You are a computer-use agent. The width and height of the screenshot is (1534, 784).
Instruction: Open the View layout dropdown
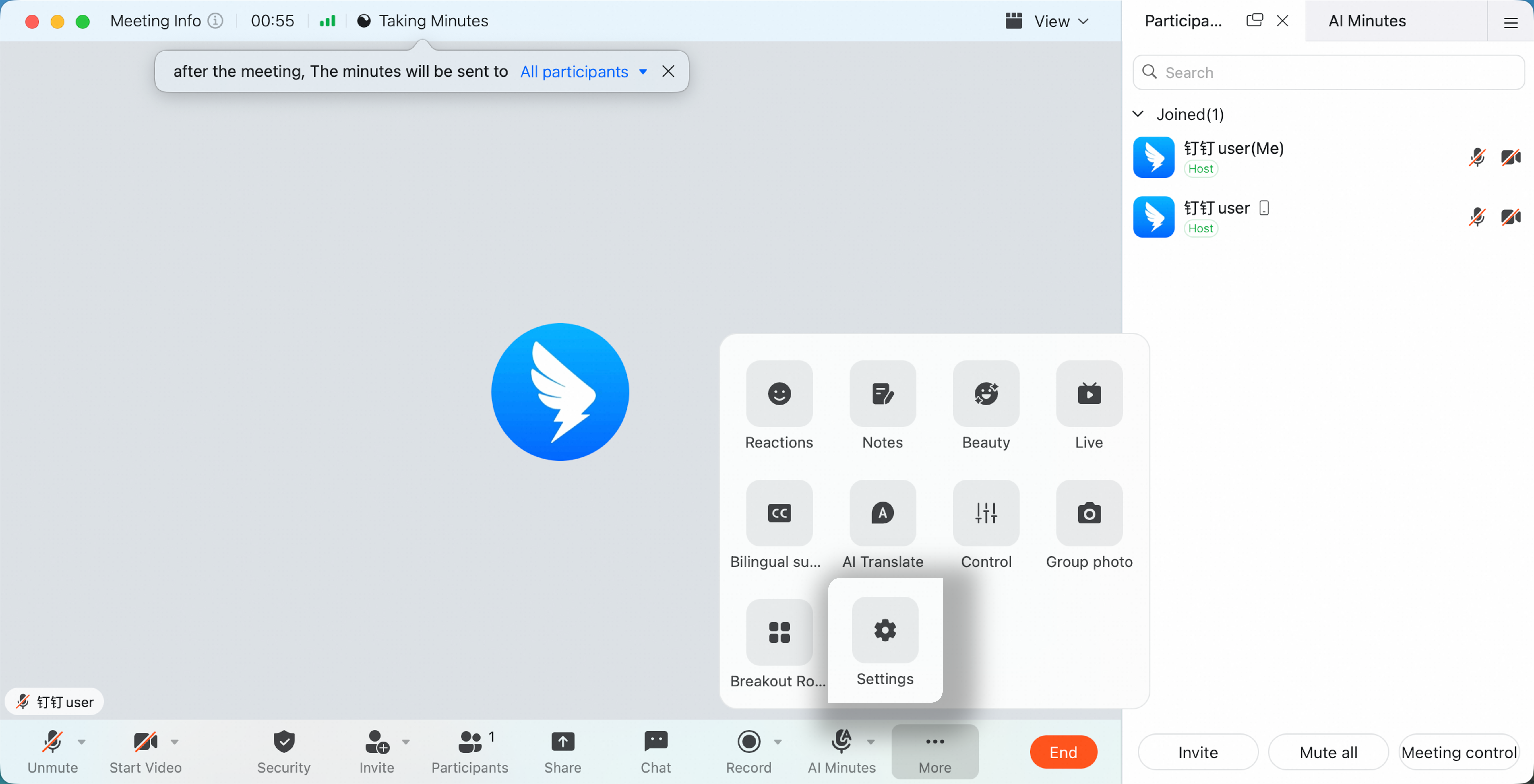1047,22
